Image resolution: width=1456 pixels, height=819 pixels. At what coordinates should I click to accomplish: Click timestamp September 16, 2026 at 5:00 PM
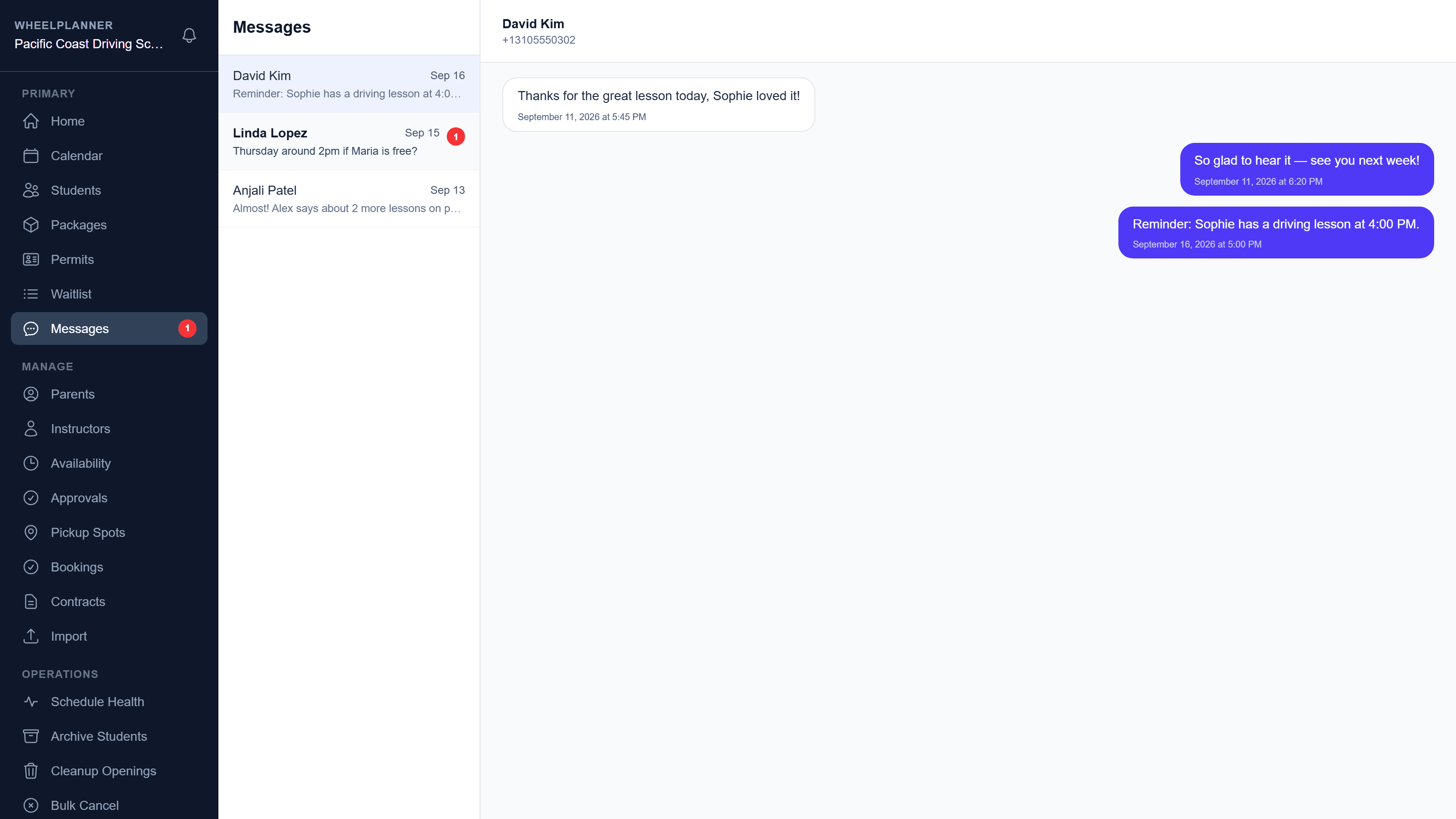[1197, 244]
